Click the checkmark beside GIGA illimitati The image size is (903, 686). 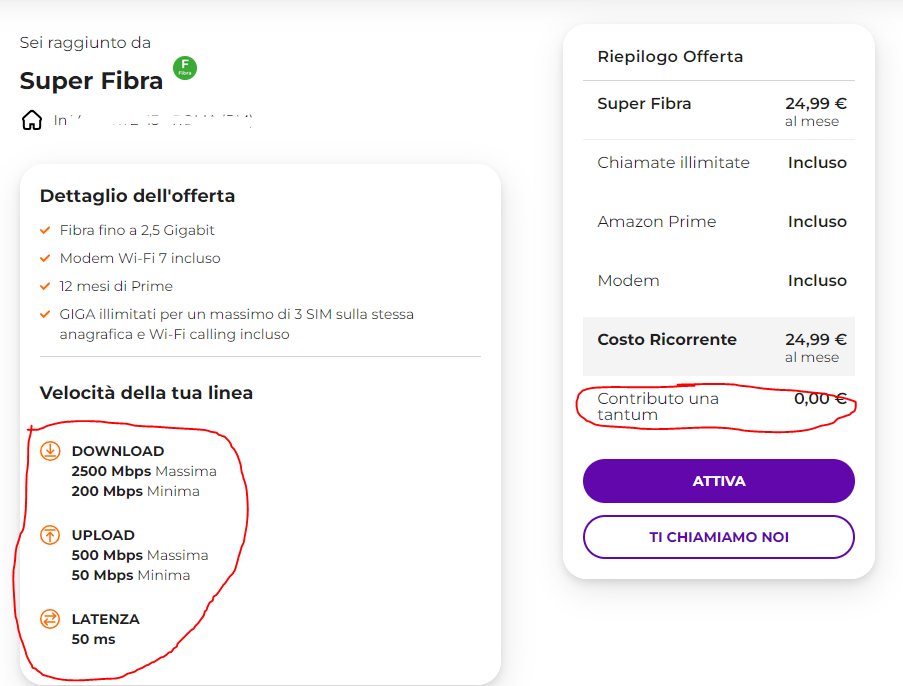click(x=45, y=314)
